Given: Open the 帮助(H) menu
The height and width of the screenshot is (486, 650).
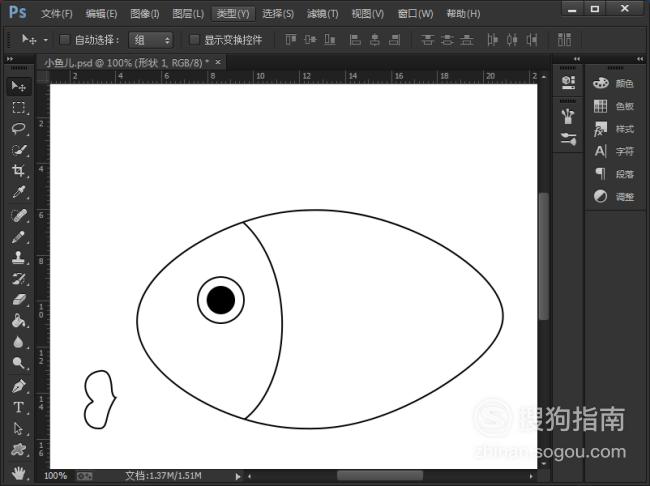Looking at the screenshot, I should click(463, 14).
